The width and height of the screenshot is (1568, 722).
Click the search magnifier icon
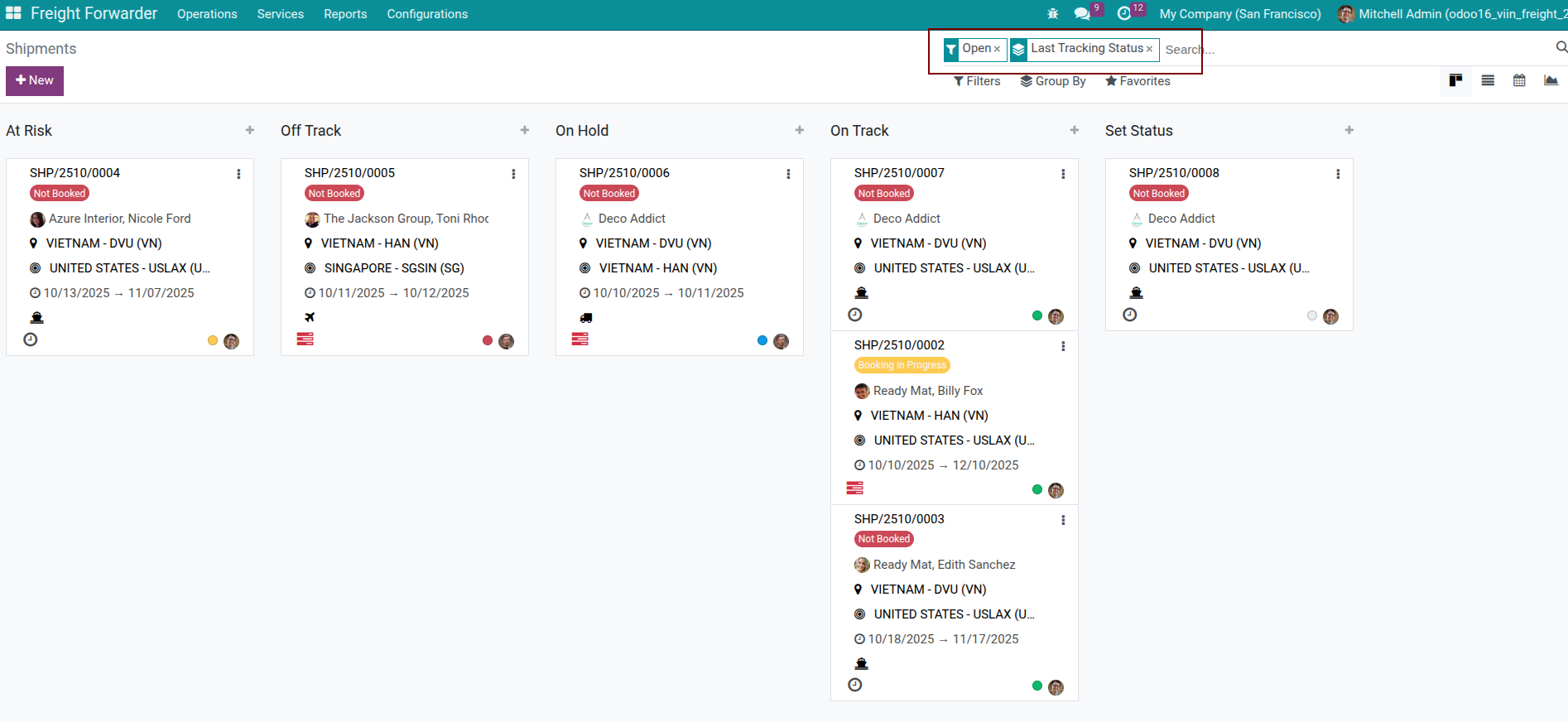coord(1561,48)
